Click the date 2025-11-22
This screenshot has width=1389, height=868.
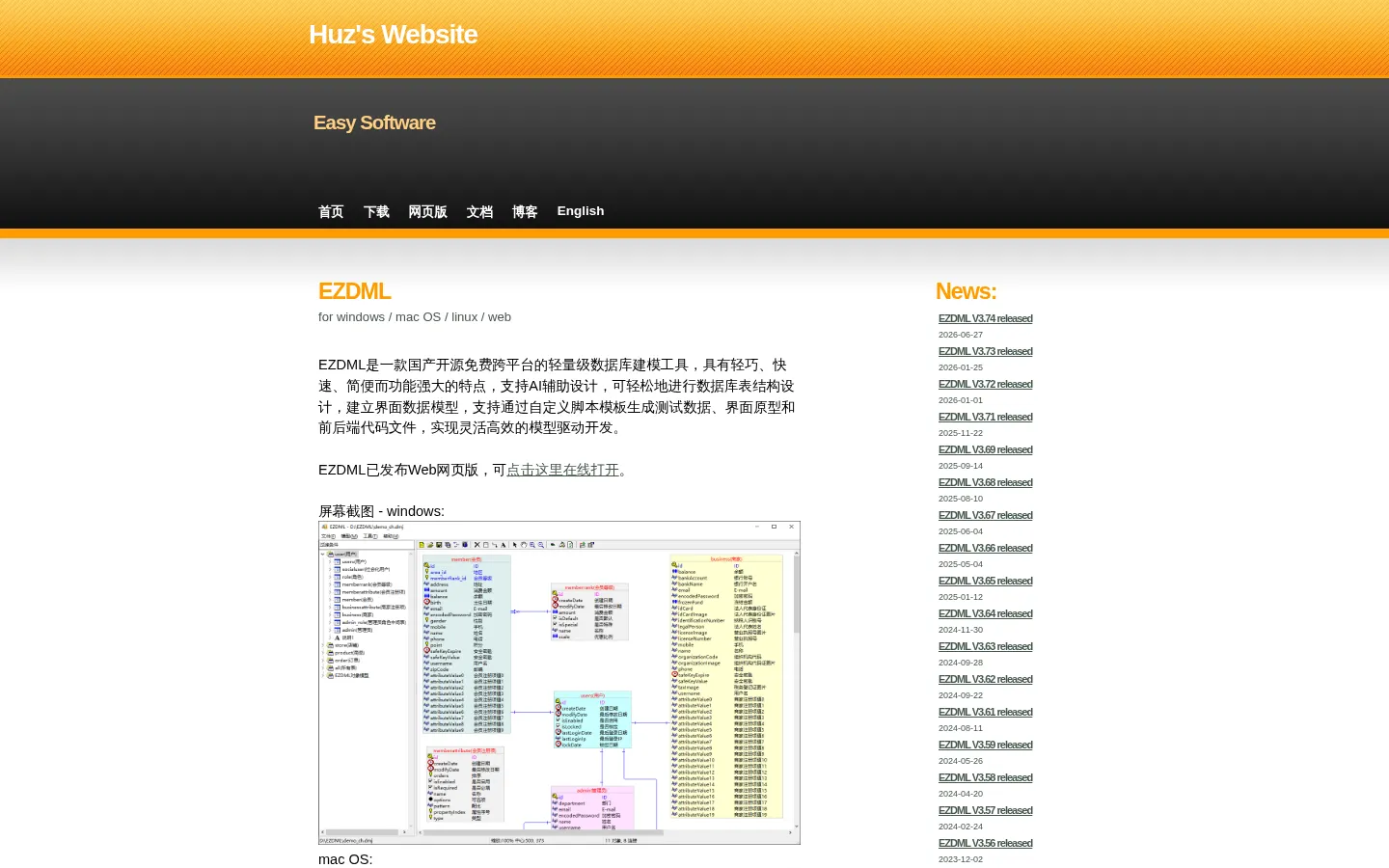pyautogui.click(x=961, y=433)
